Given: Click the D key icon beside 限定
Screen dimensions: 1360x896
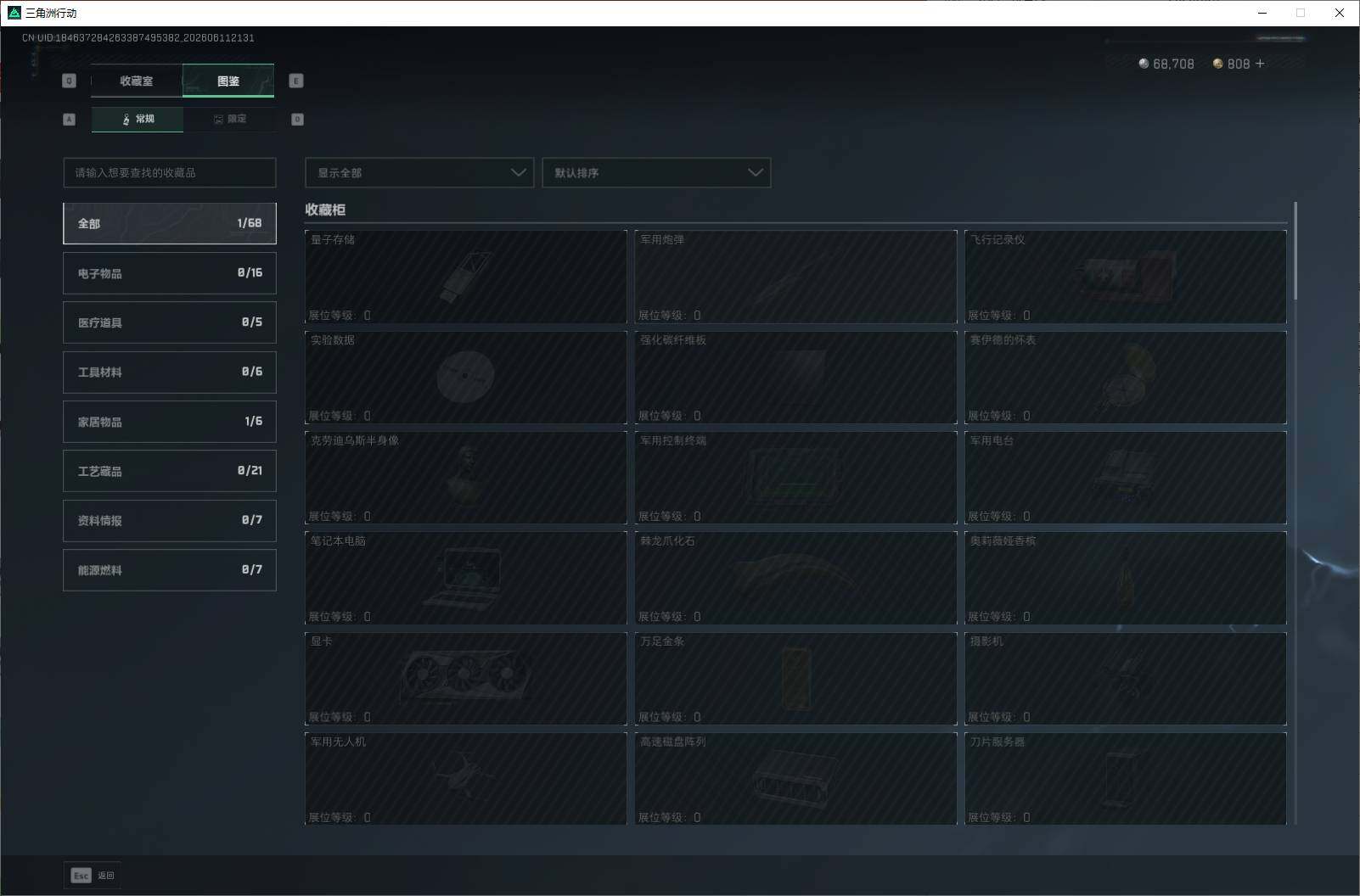Looking at the screenshot, I should [297, 120].
